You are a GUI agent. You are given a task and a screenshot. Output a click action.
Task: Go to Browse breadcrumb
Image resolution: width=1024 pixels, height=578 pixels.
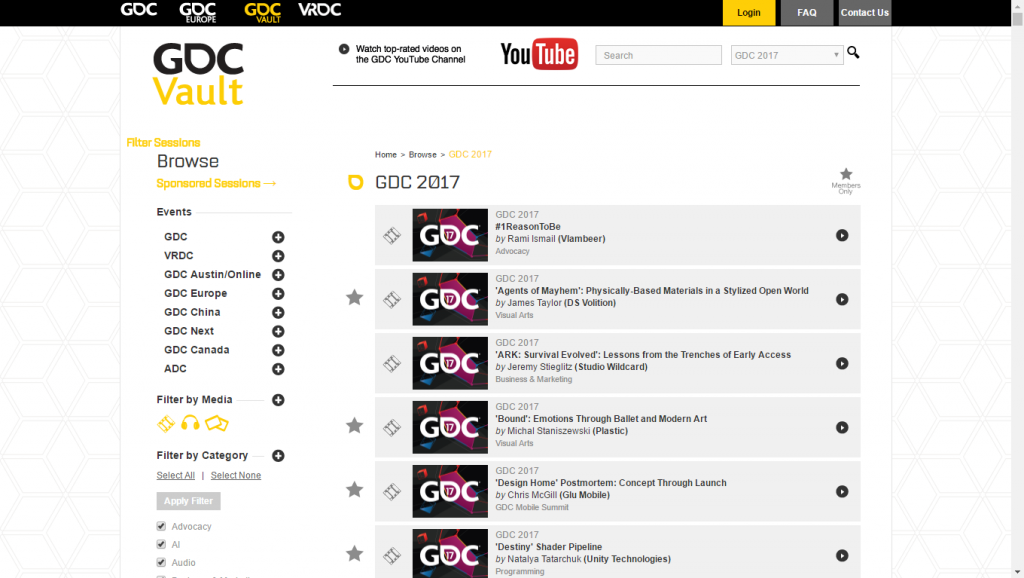click(423, 155)
